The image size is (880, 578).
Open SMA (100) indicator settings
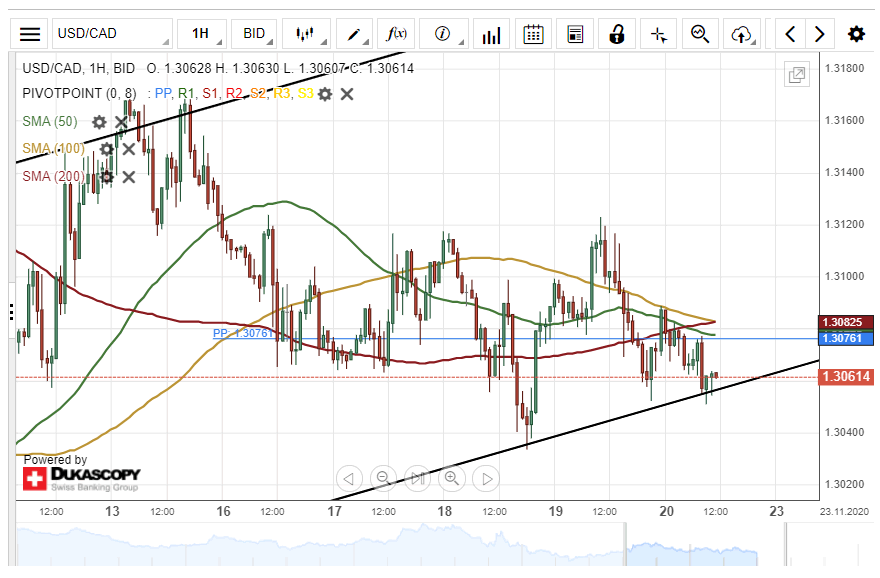(106, 149)
